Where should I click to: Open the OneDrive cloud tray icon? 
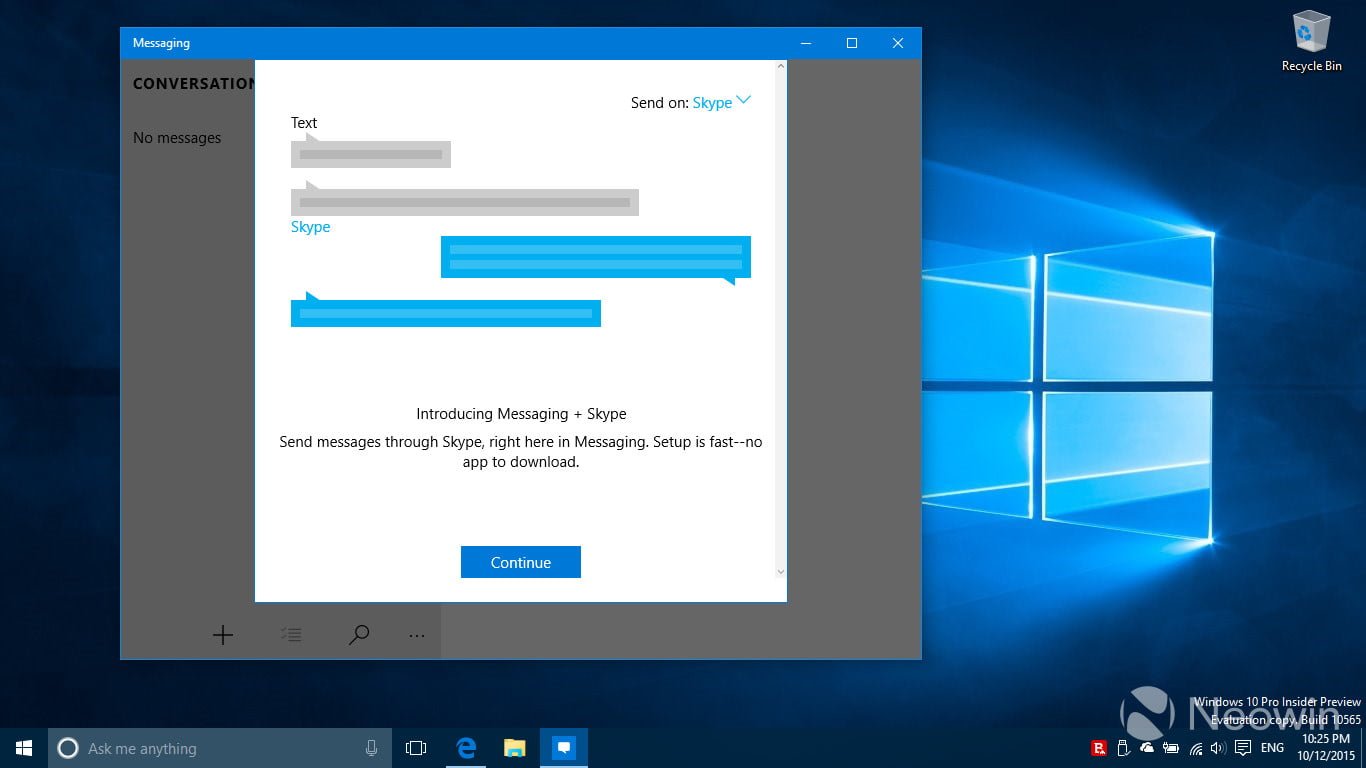1147,748
